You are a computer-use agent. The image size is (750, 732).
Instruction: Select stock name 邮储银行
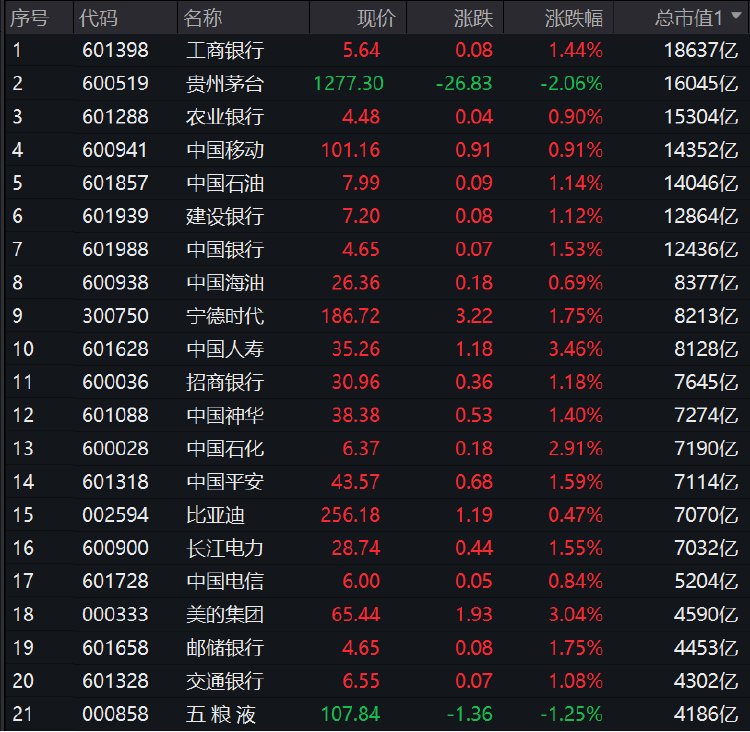[225, 648]
